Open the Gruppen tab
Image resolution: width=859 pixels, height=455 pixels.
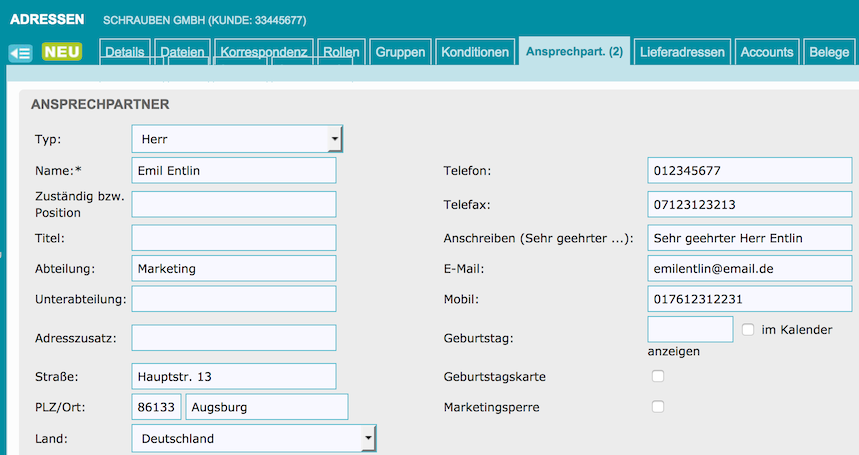[x=400, y=52]
